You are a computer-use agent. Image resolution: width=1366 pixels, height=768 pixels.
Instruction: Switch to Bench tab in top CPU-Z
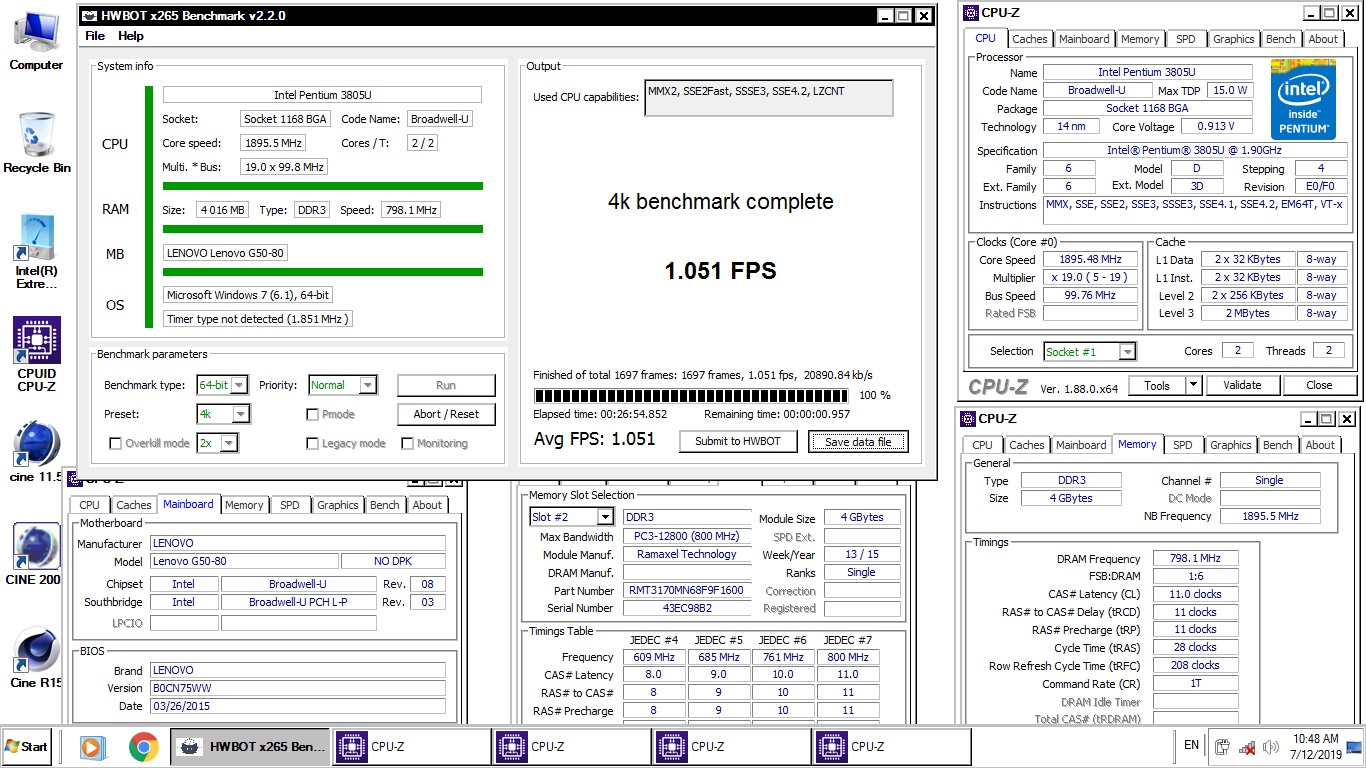point(1280,39)
